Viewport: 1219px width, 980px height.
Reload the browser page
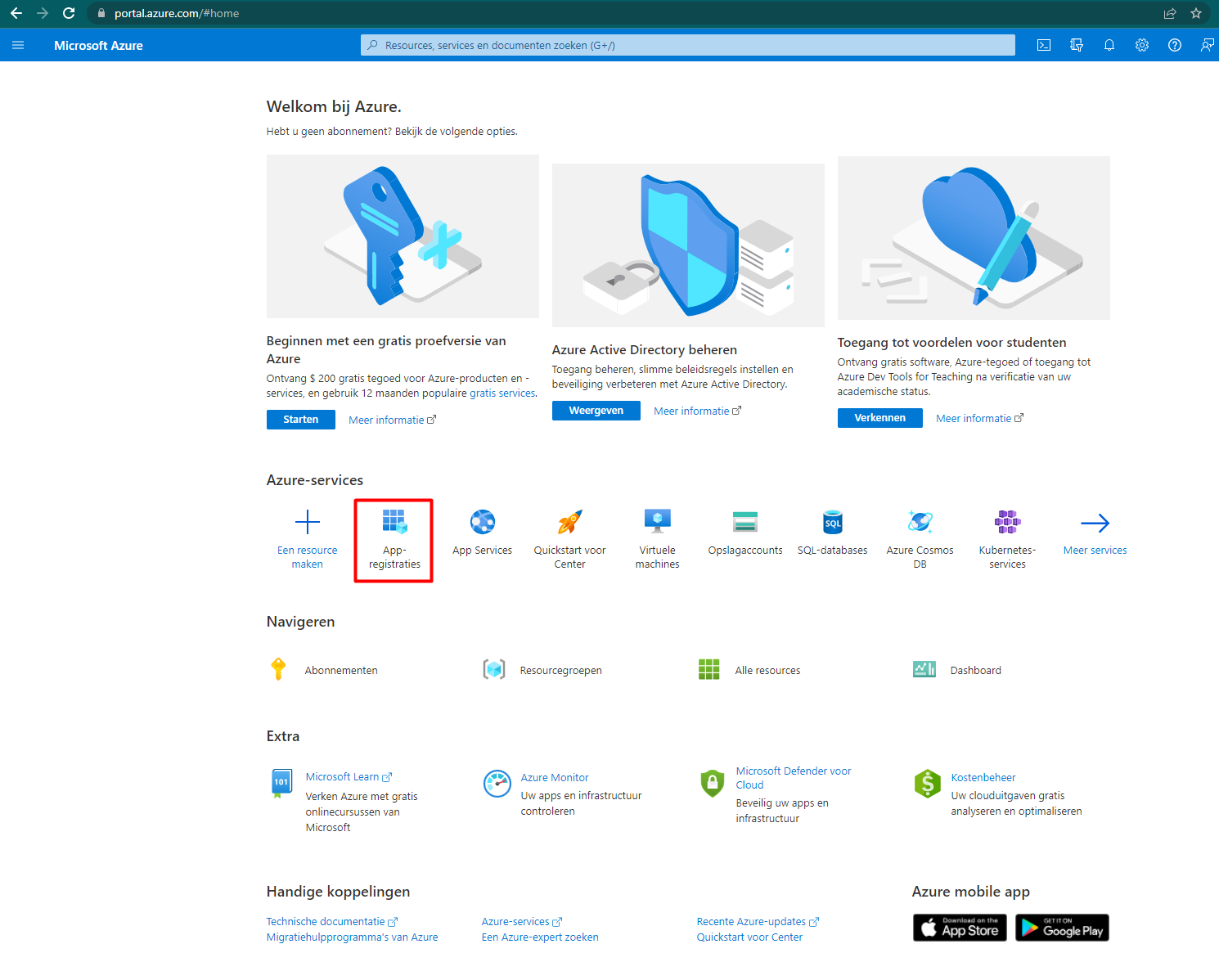69,13
